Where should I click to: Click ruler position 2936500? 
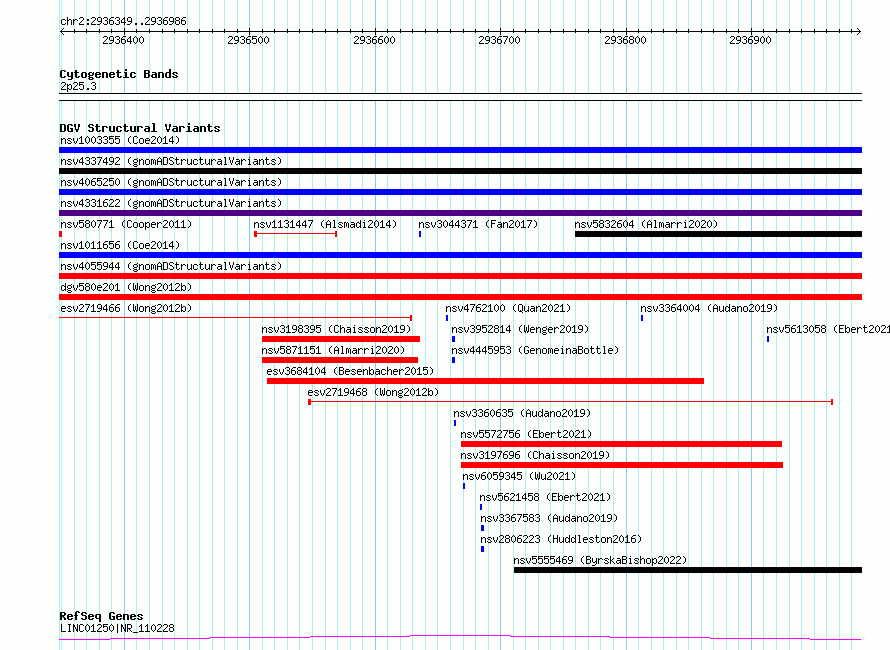tap(248, 40)
